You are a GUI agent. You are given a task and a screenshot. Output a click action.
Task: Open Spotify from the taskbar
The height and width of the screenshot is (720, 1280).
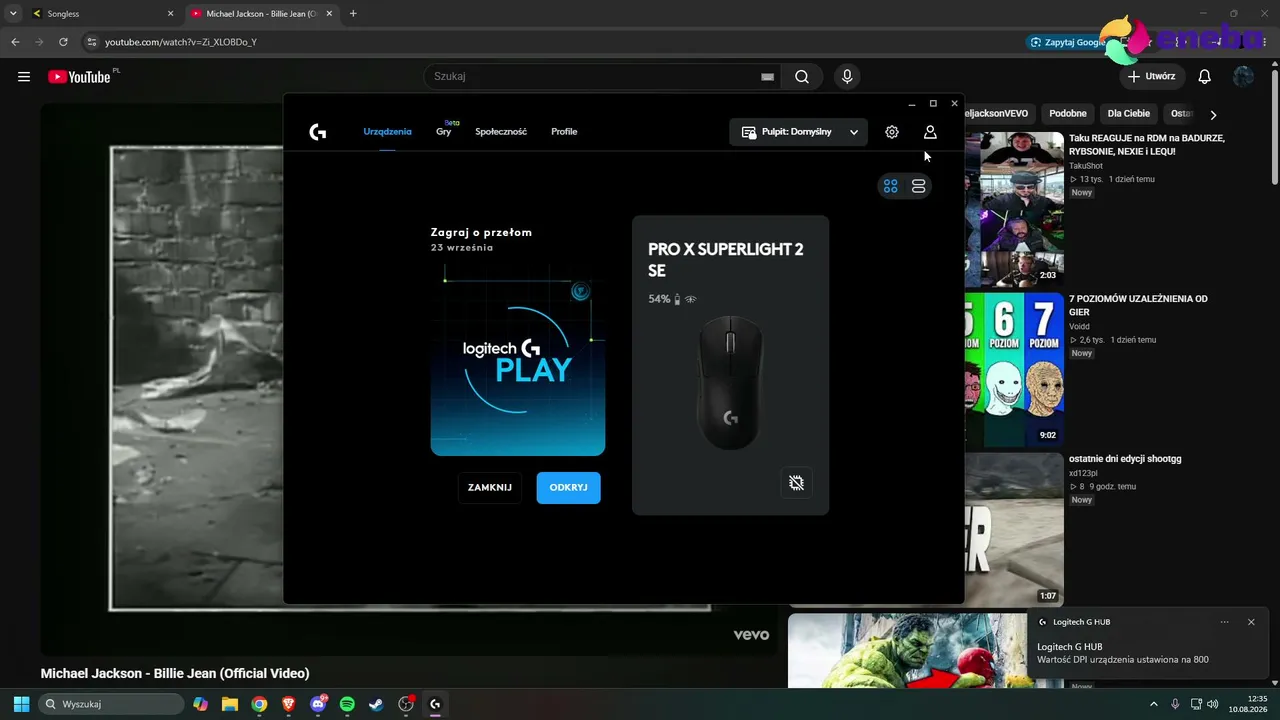click(347, 704)
